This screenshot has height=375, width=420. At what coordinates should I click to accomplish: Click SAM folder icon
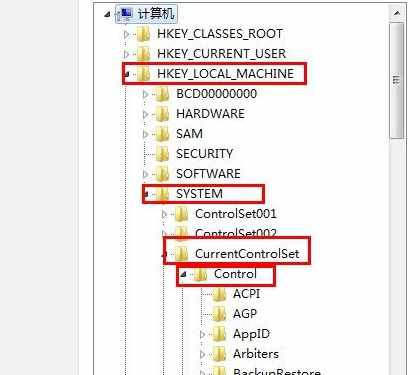coord(162,134)
